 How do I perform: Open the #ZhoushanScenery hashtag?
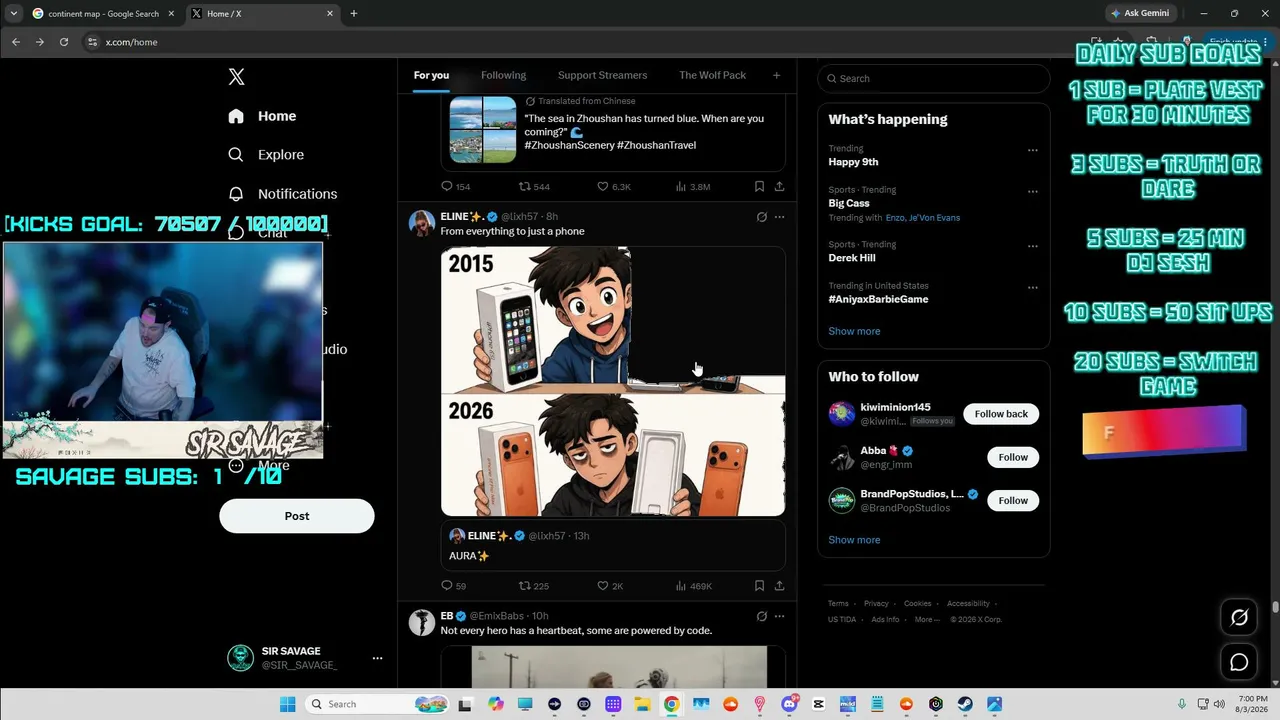coord(569,145)
